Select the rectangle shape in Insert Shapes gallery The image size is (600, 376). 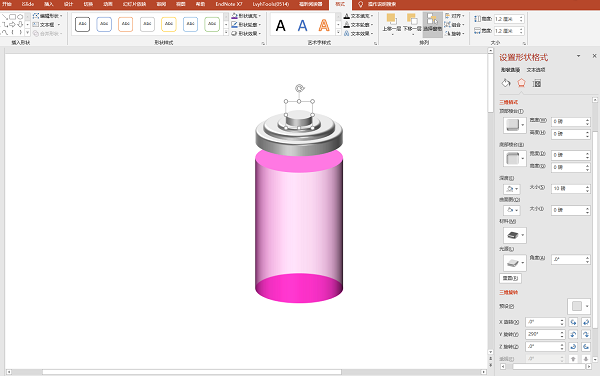coord(12,17)
